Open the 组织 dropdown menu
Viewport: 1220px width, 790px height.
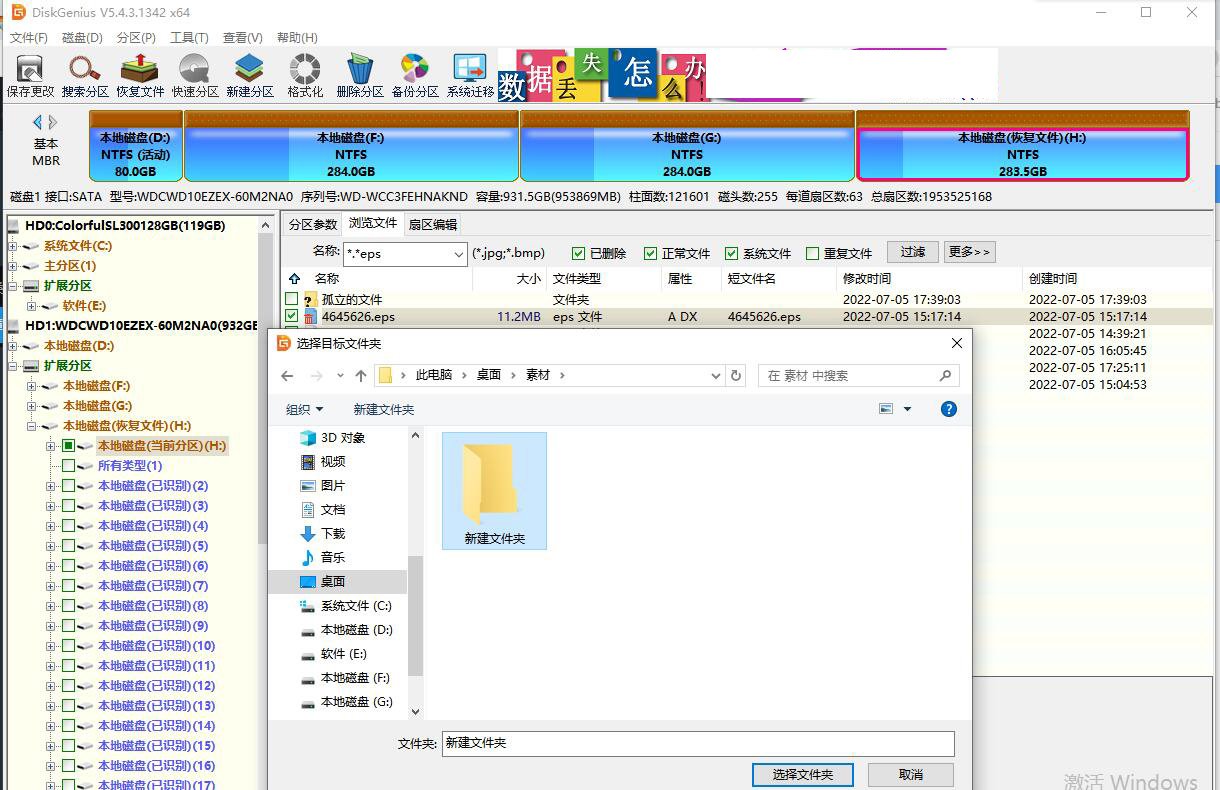click(x=305, y=409)
